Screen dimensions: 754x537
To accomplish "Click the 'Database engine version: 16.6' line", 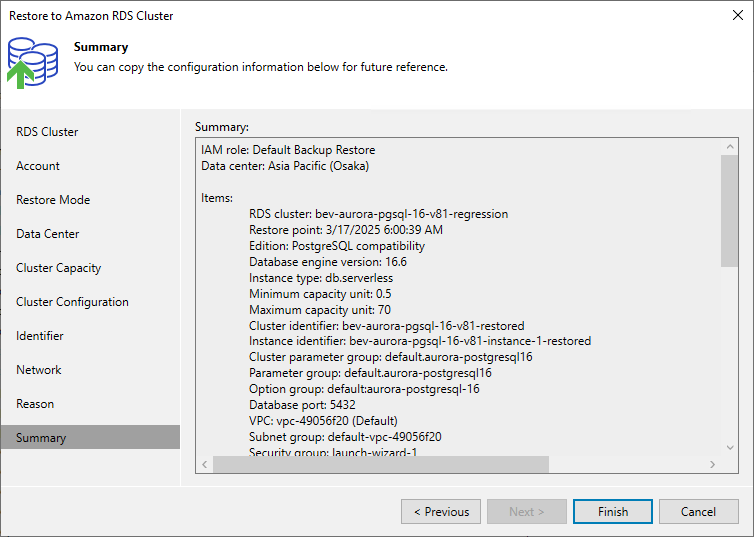I will [x=328, y=262].
